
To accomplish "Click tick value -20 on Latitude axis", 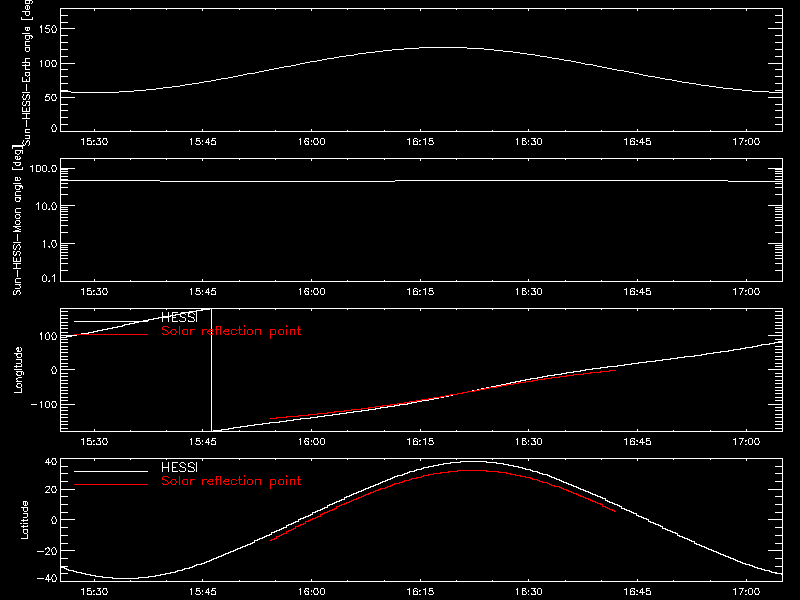I will [x=47, y=551].
